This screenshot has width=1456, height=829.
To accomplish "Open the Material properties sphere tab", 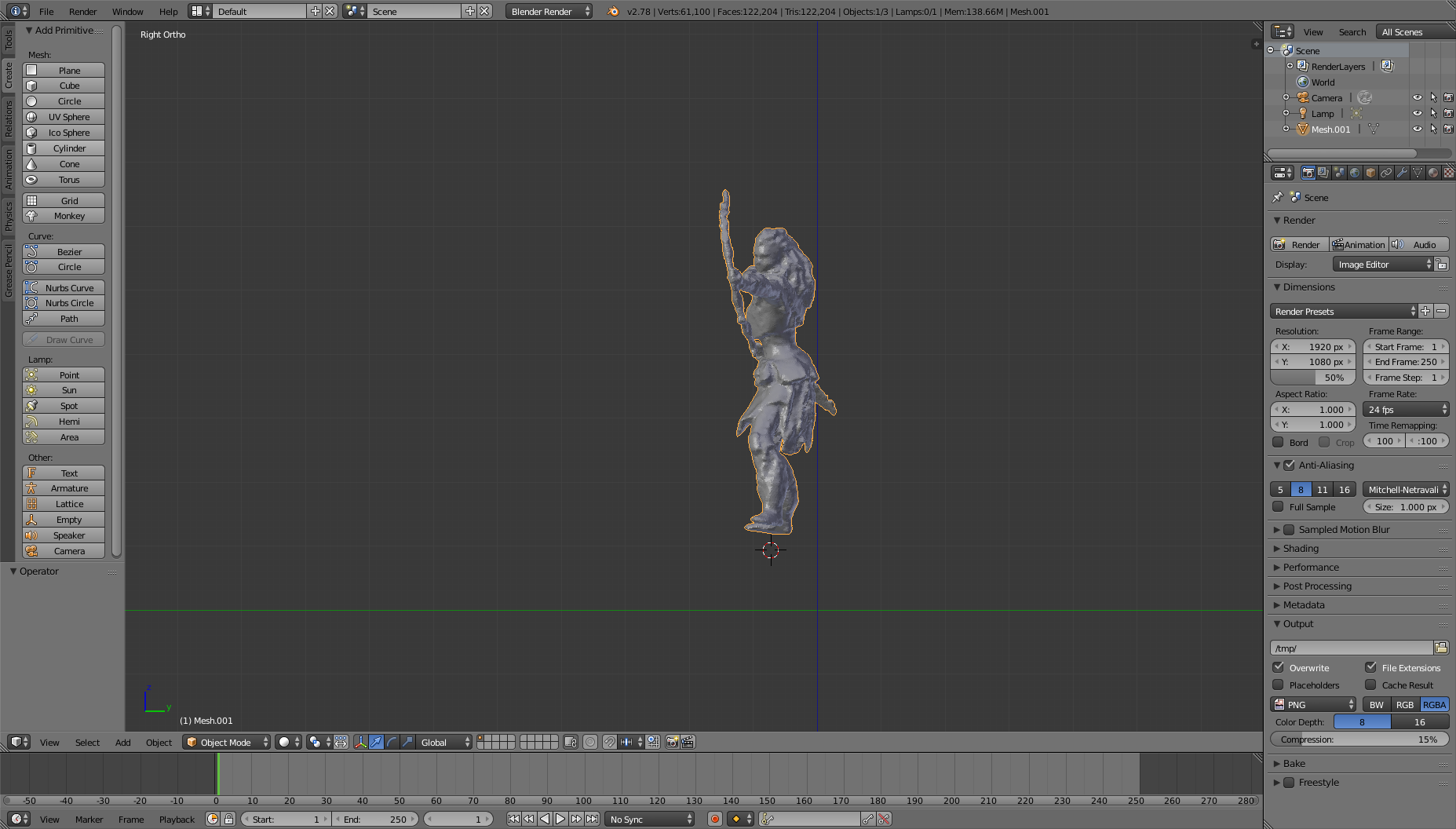I will click(1433, 173).
